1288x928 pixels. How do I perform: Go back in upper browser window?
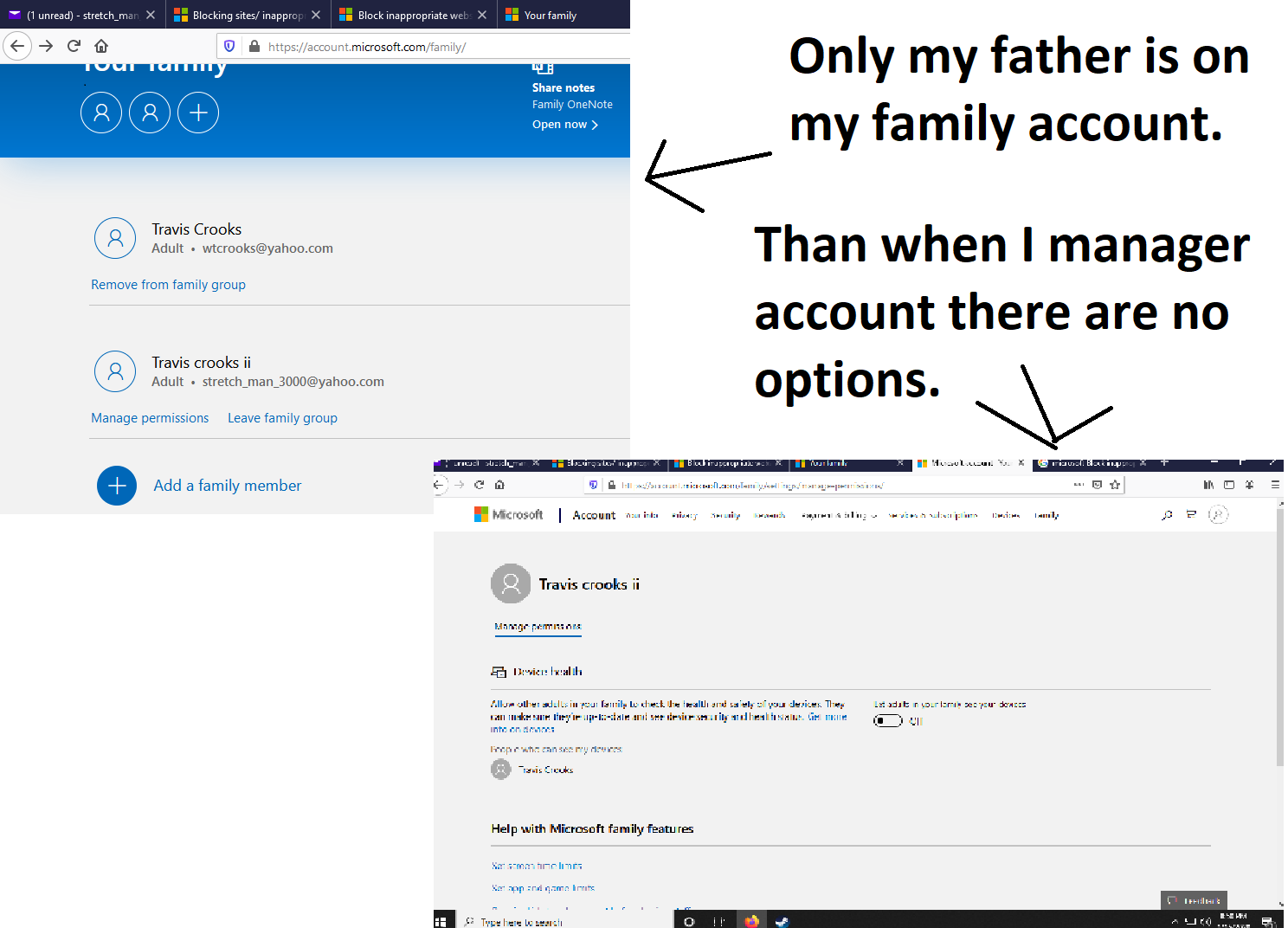17,46
